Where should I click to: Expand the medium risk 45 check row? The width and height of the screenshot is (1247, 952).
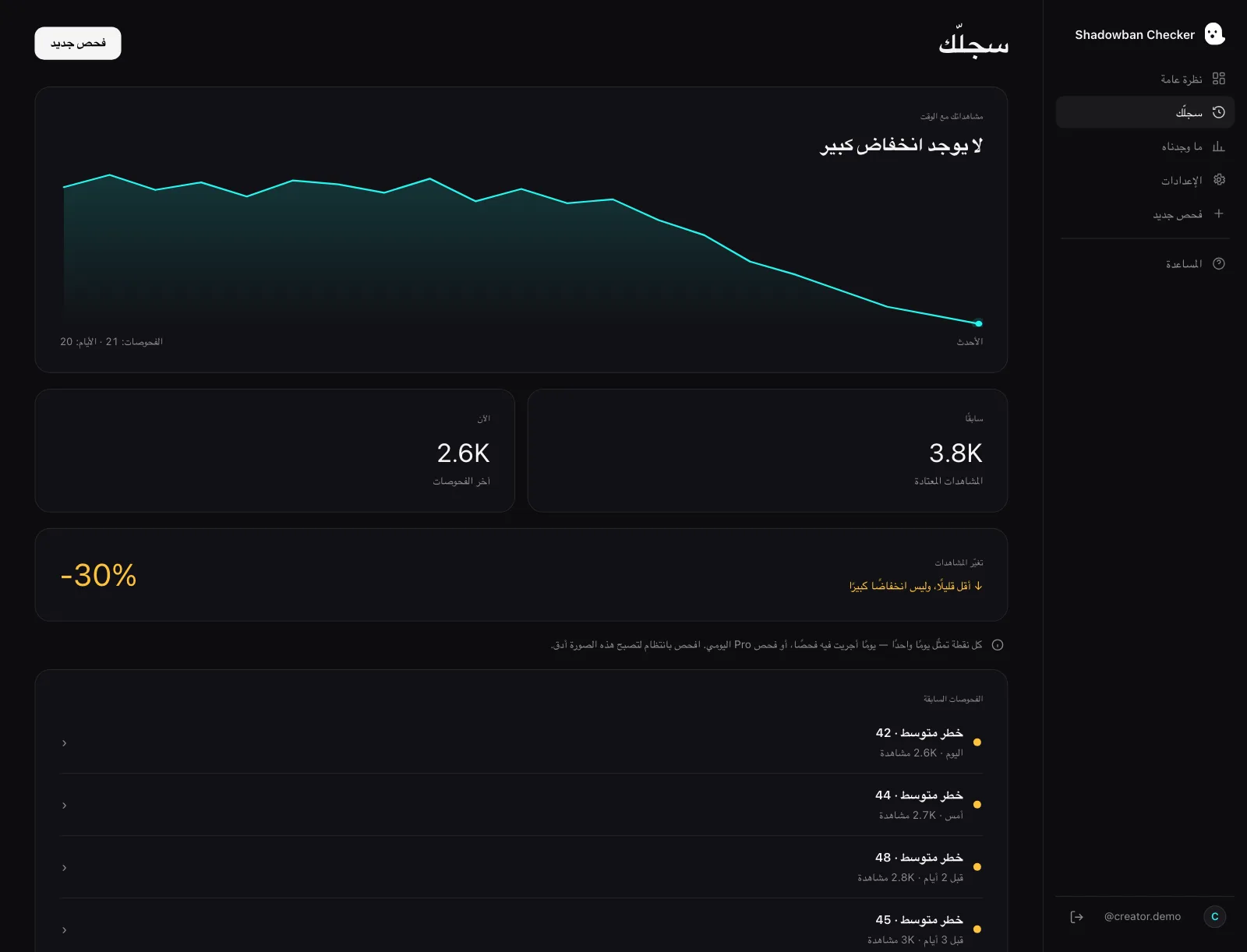(x=521, y=927)
